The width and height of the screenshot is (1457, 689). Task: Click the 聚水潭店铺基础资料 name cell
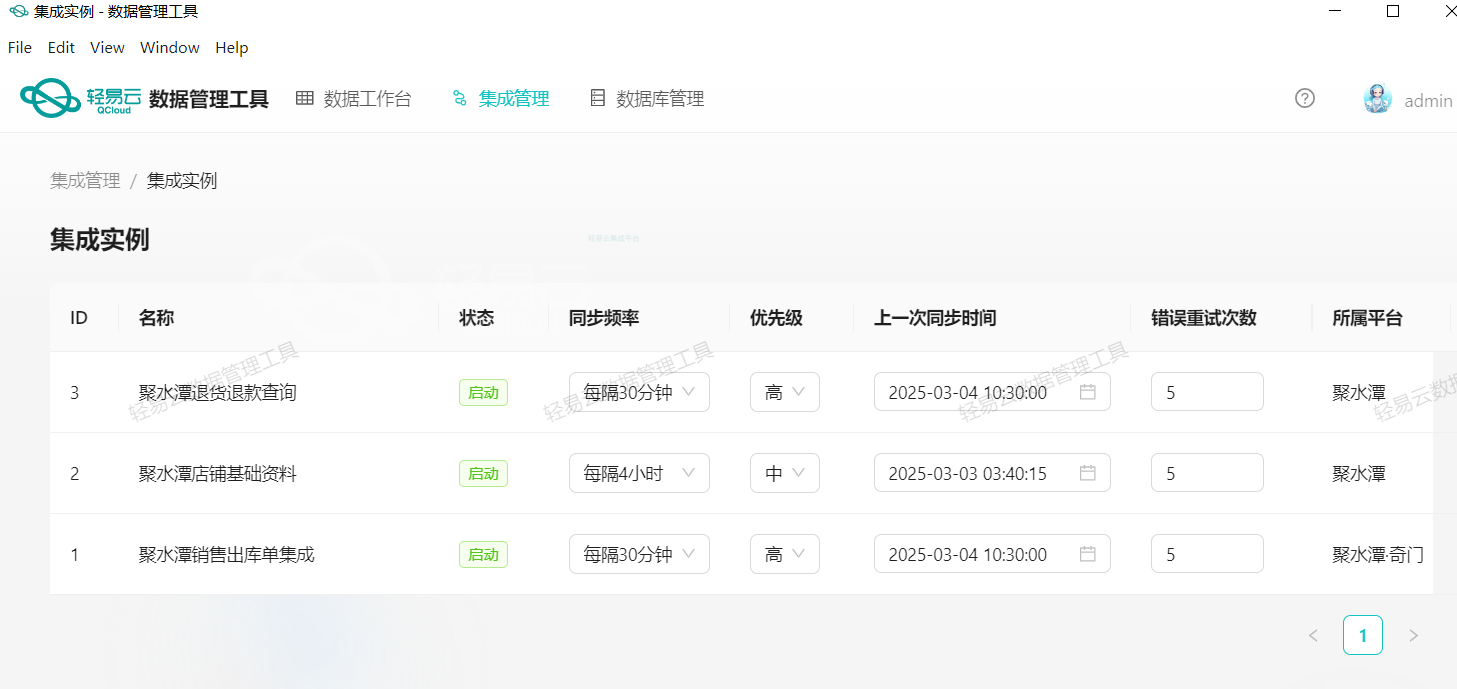pos(218,474)
